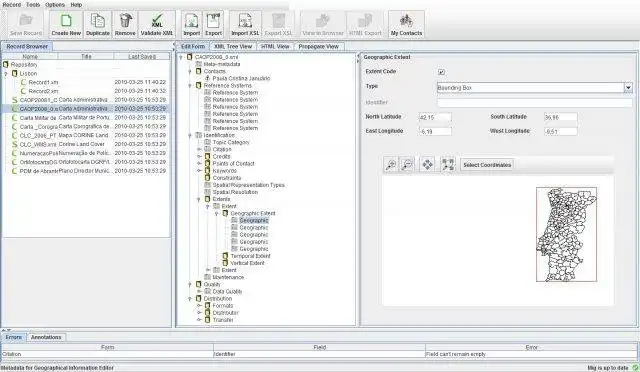Sort records by the Name column
640x372 pixels.
click(30, 56)
